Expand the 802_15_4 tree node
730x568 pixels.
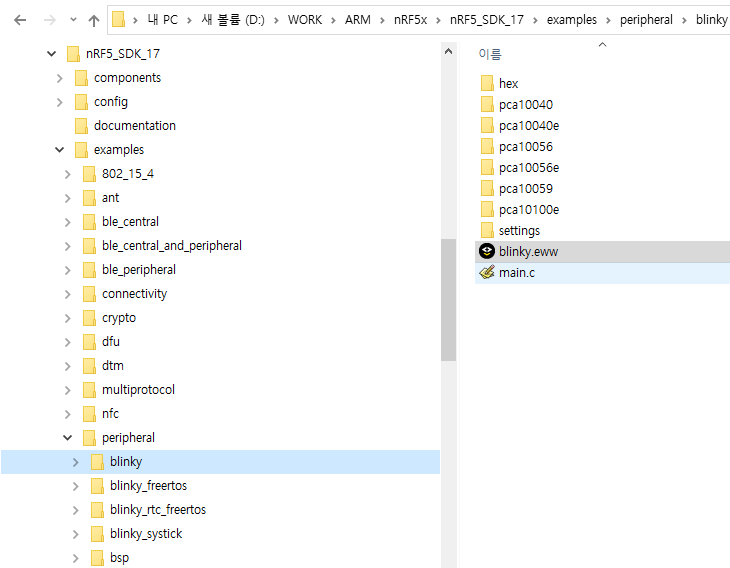pyautogui.click(x=68, y=174)
